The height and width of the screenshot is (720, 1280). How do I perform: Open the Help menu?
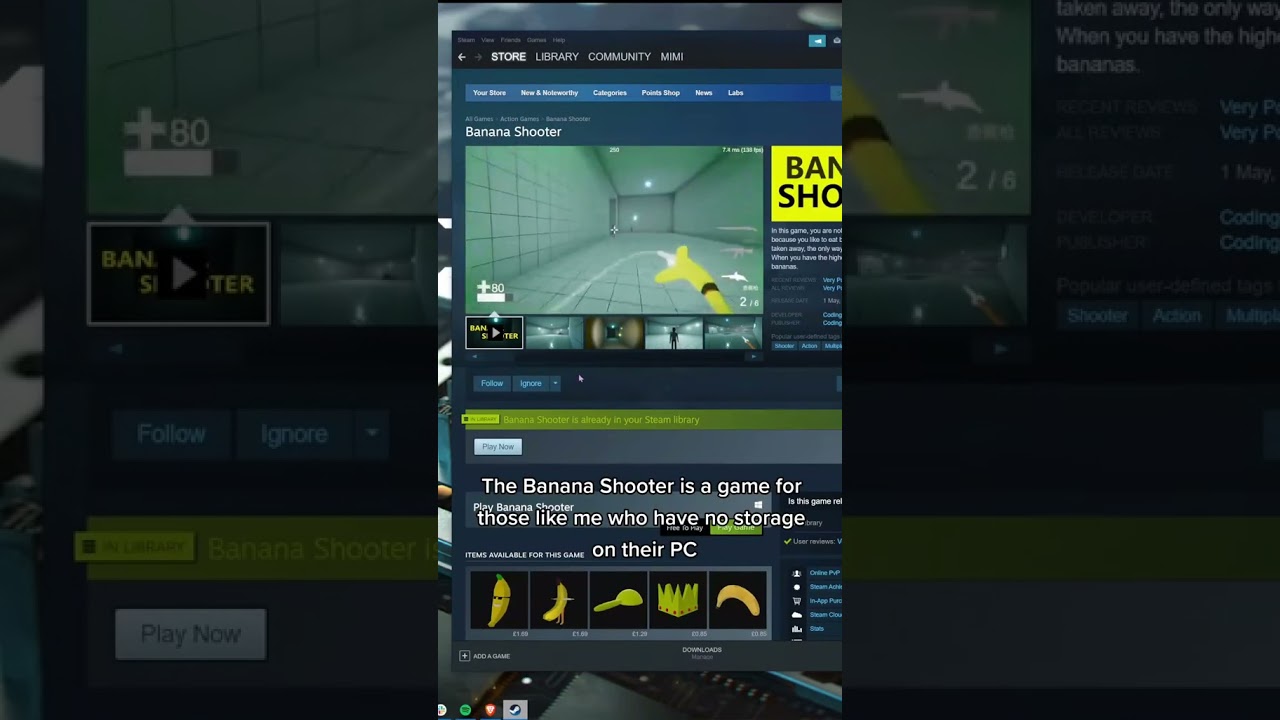pos(559,40)
